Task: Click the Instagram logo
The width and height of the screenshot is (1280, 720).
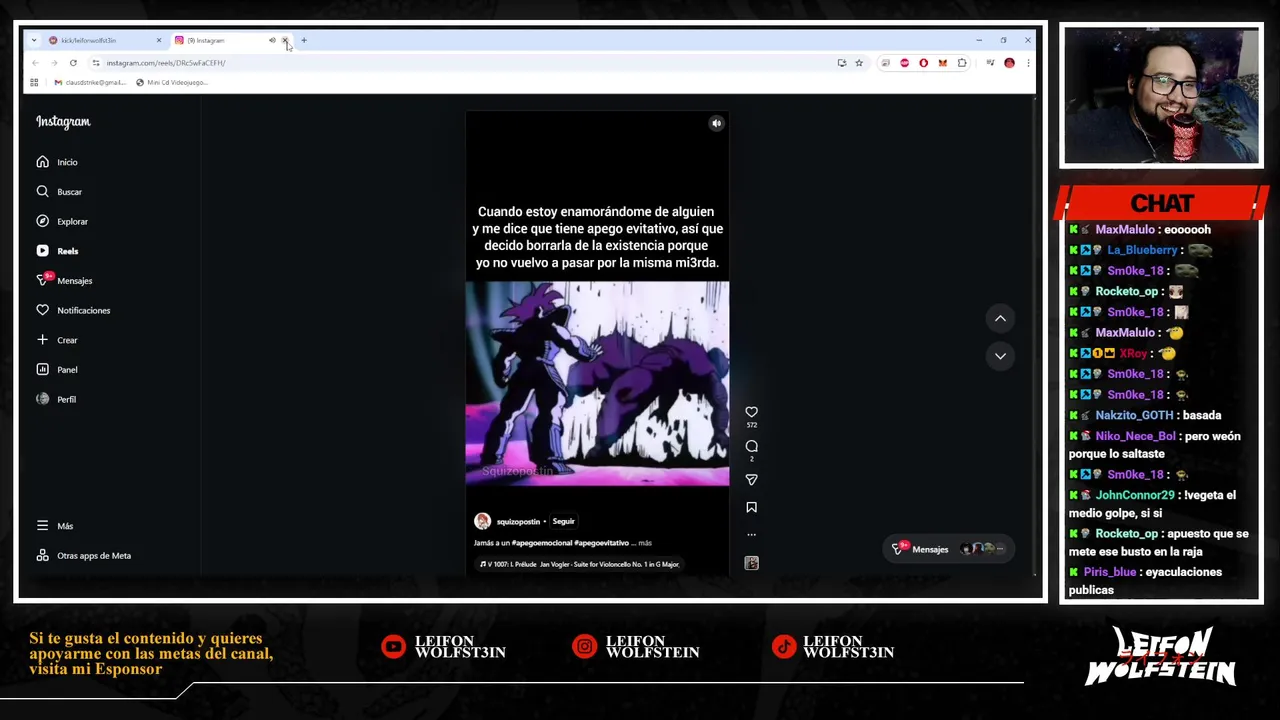Action: [63, 122]
